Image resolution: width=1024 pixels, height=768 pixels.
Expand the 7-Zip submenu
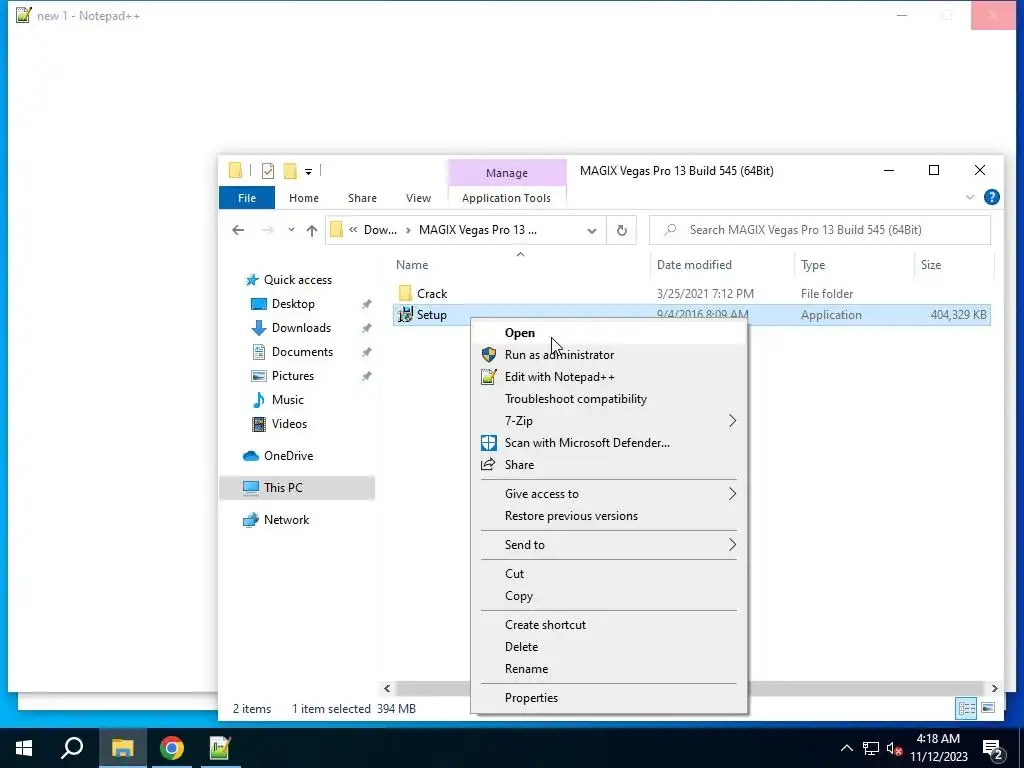[609, 421]
